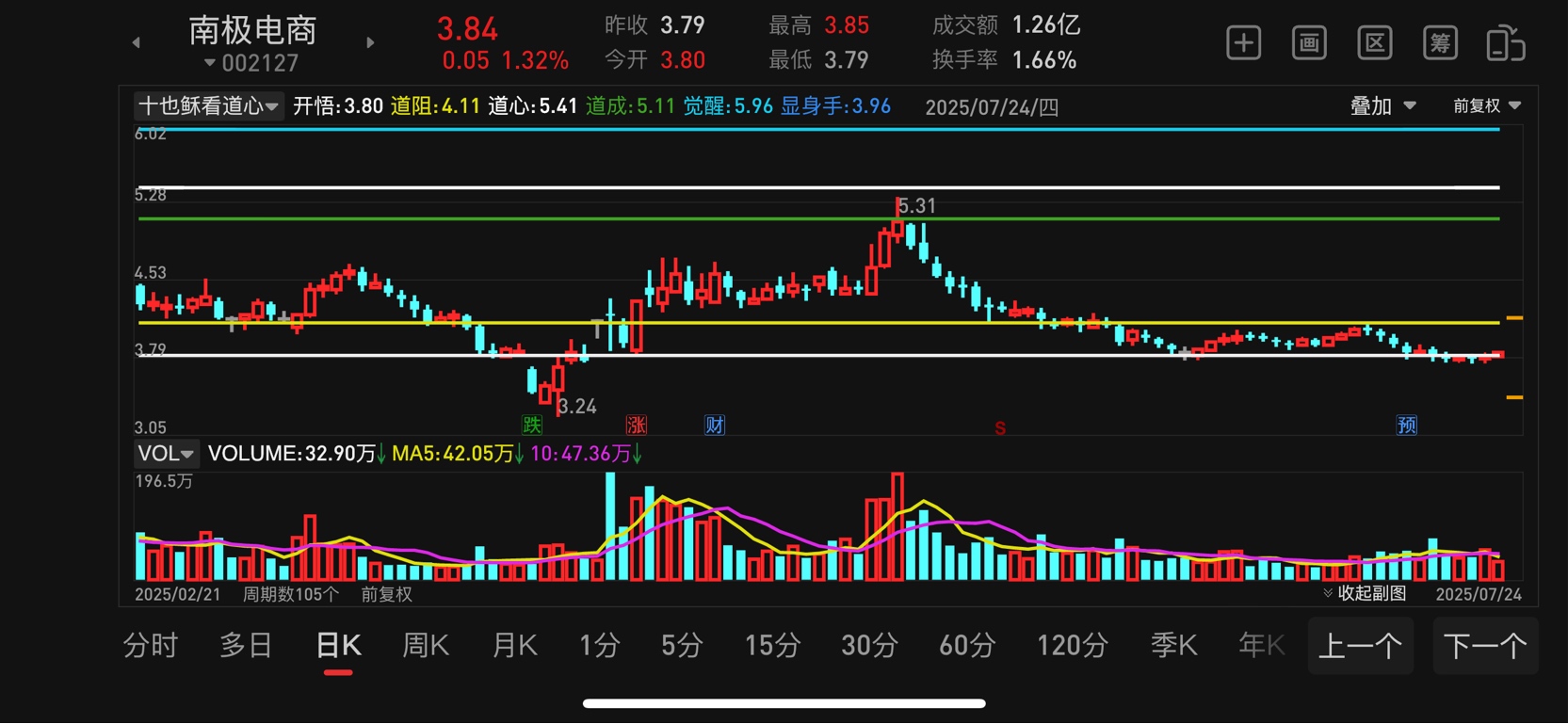Select the 120分 period tab

coord(1072,646)
